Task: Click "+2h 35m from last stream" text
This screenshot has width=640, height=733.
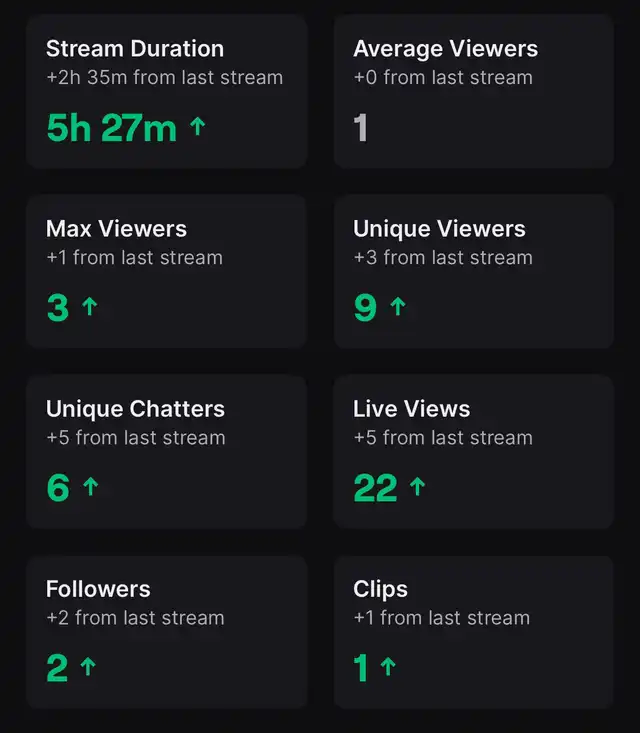Action: tap(164, 77)
